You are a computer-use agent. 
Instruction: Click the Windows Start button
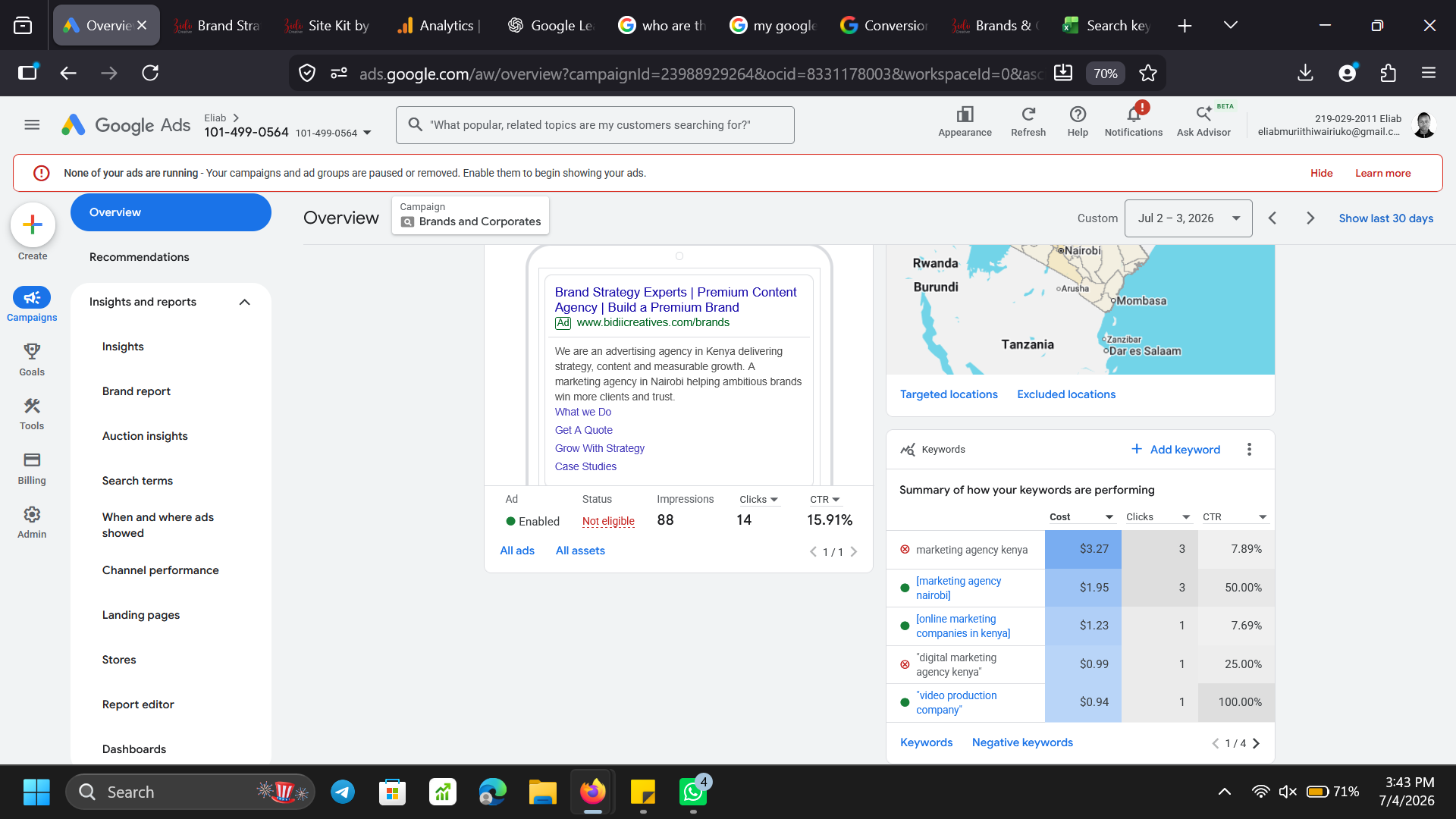[x=36, y=792]
